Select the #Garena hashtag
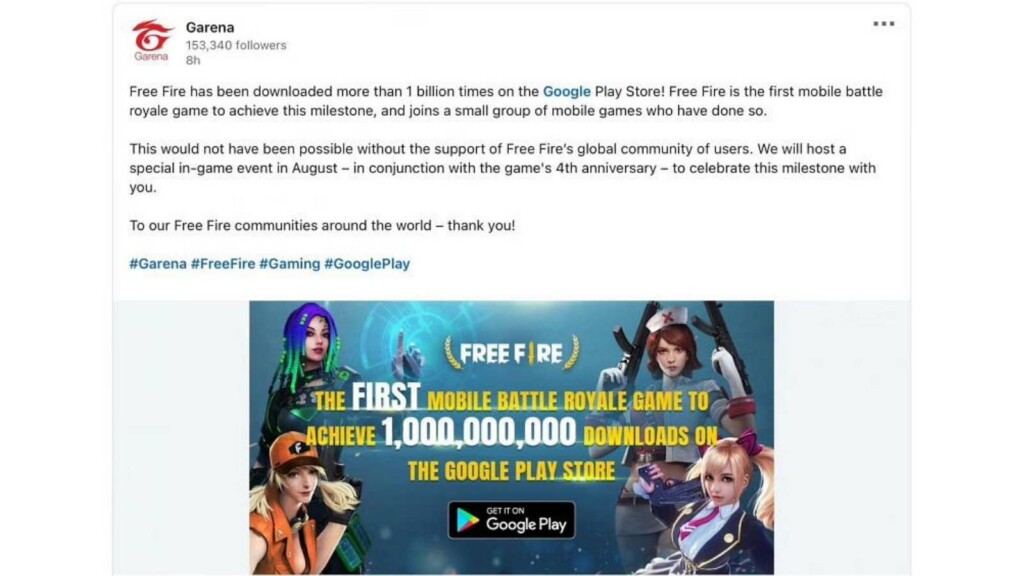Viewport: 1024px width, 576px height. (x=157, y=264)
